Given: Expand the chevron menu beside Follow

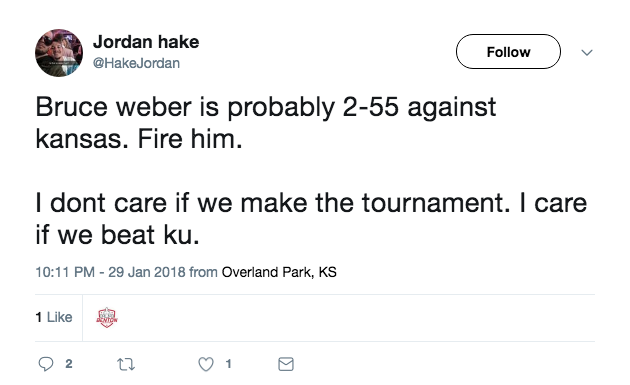Looking at the screenshot, I should (x=587, y=53).
